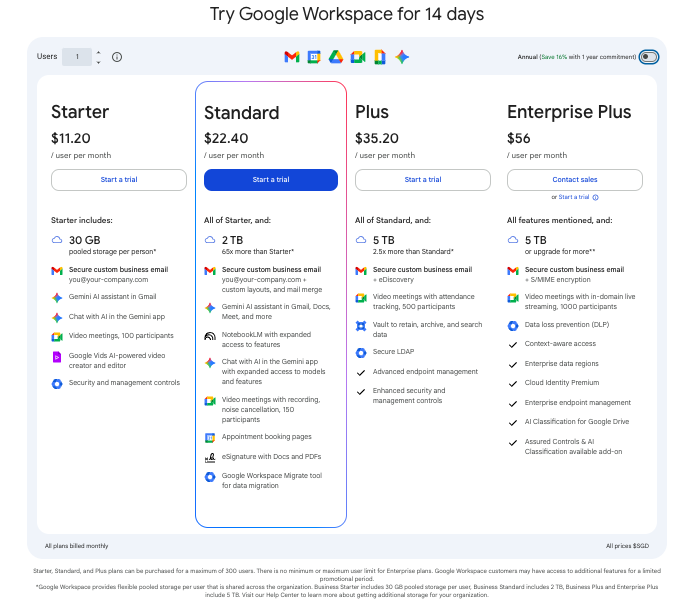Click 'Enhanced security and management controls' text
Image resolution: width=688 pixels, height=601 pixels.
coord(409,396)
